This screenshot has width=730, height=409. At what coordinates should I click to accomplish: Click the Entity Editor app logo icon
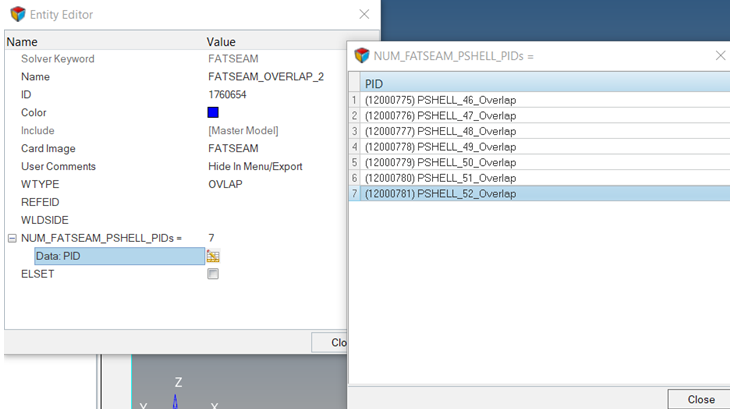(17, 14)
